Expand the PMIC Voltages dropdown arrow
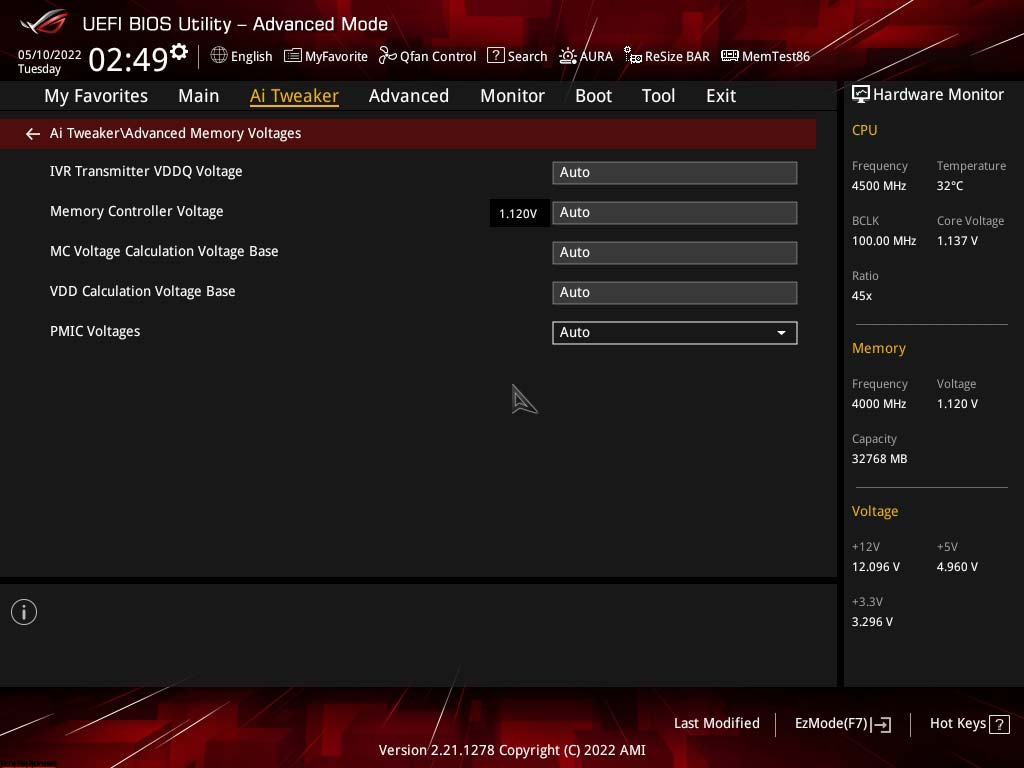The width and height of the screenshot is (1024, 768). (x=781, y=333)
